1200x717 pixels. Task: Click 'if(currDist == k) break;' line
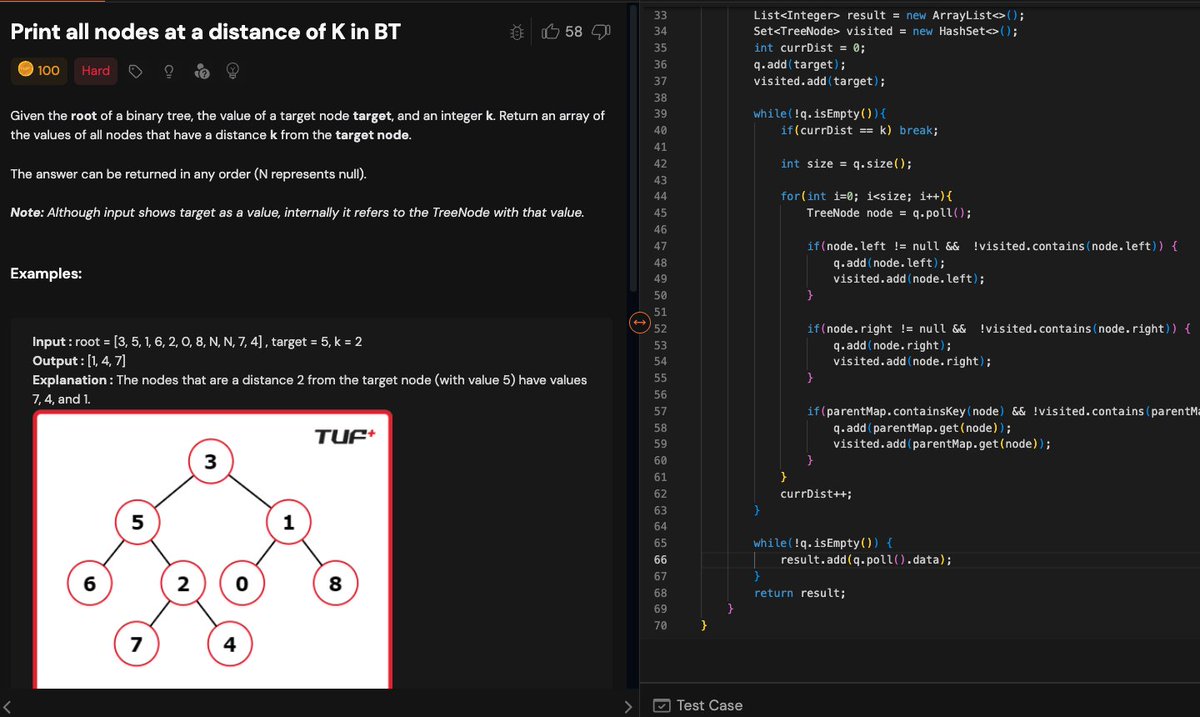click(x=859, y=131)
